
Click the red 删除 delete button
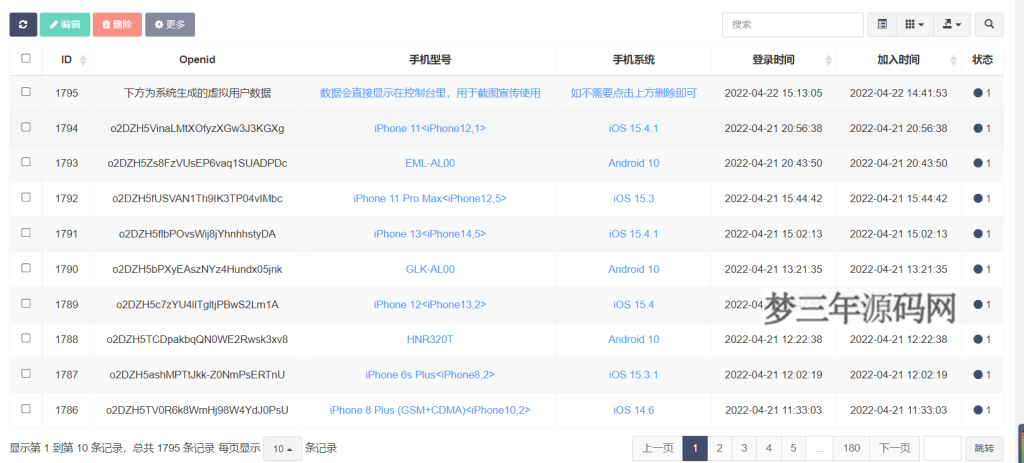[118, 24]
